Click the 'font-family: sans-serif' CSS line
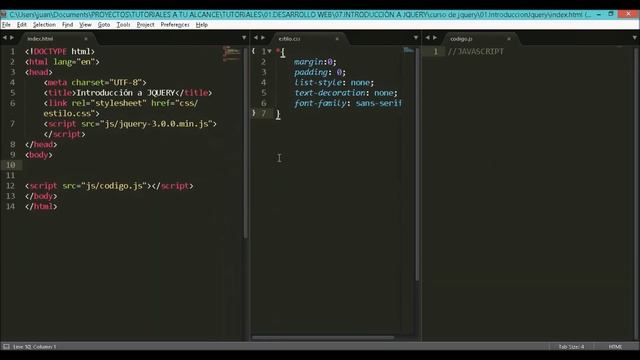This screenshot has height=360, width=640. tap(348, 103)
